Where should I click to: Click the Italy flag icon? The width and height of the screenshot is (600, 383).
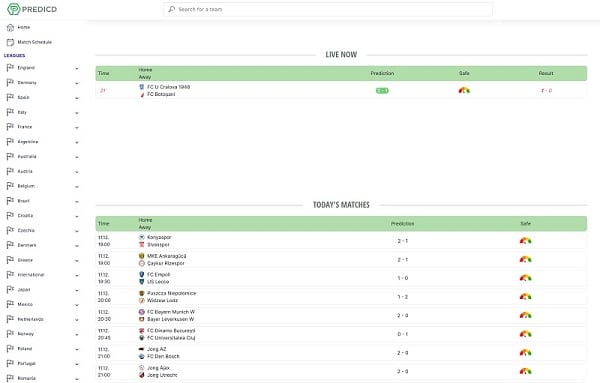click(10, 112)
